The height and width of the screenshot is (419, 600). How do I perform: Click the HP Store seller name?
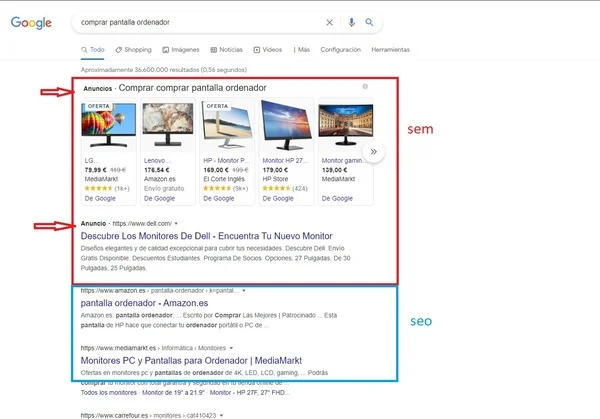(275, 179)
